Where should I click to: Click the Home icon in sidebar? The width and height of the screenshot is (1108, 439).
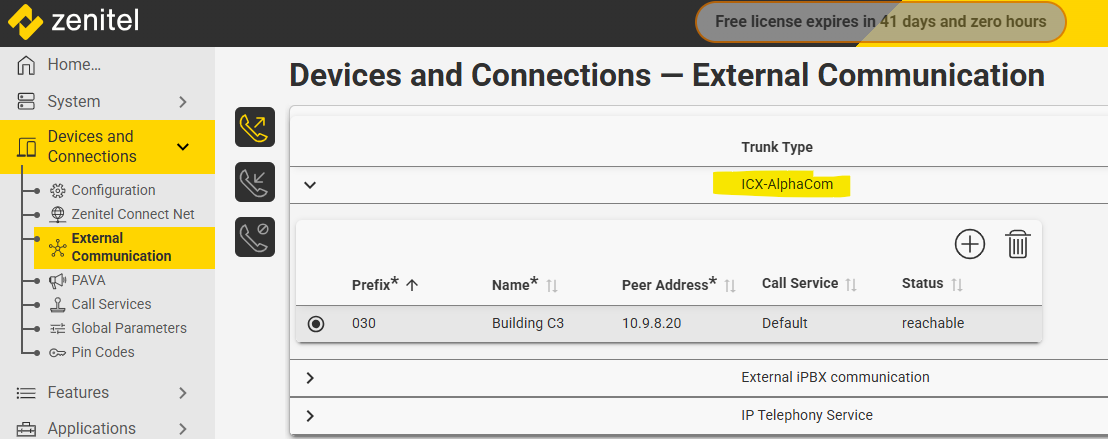(27, 65)
